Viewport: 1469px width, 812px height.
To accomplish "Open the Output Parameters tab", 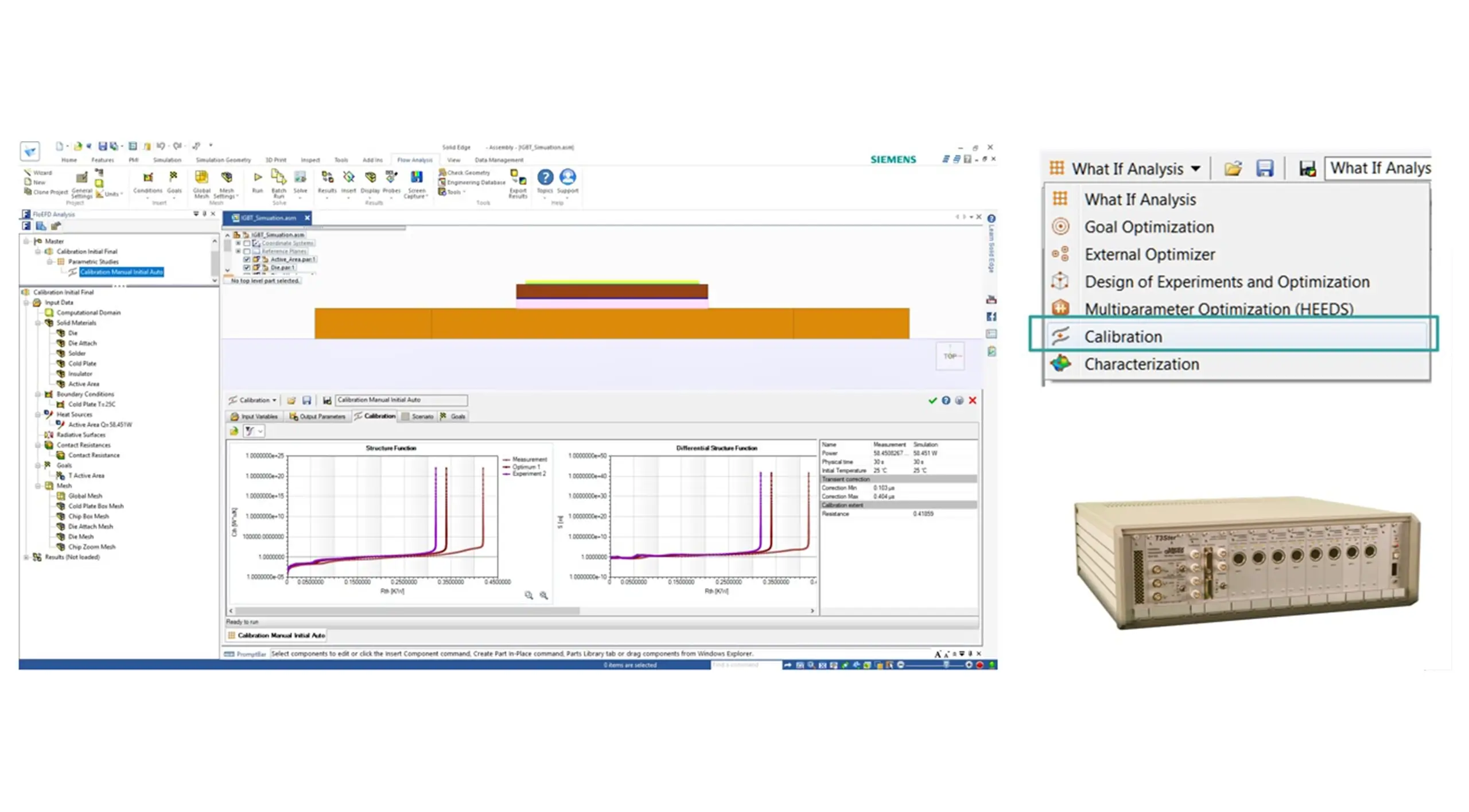I will point(317,417).
